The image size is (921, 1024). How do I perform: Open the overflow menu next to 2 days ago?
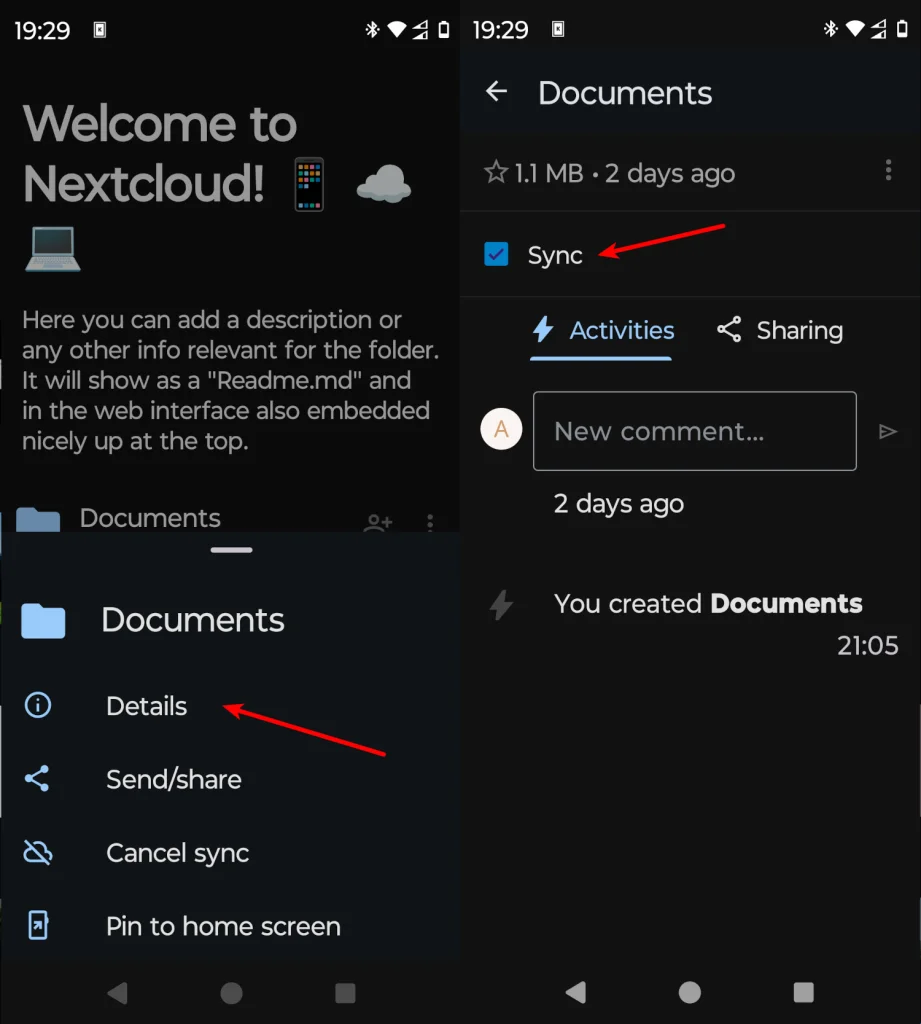[888, 170]
